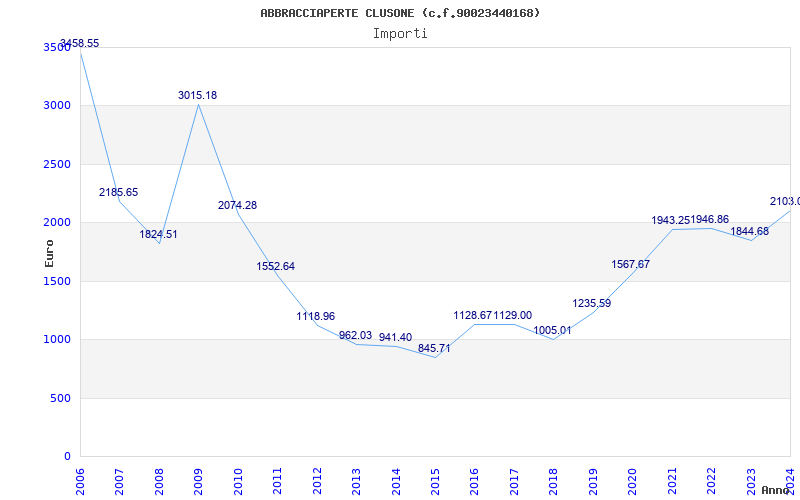
Task: Select the x-axis year label 2015
Action: tap(435, 482)
